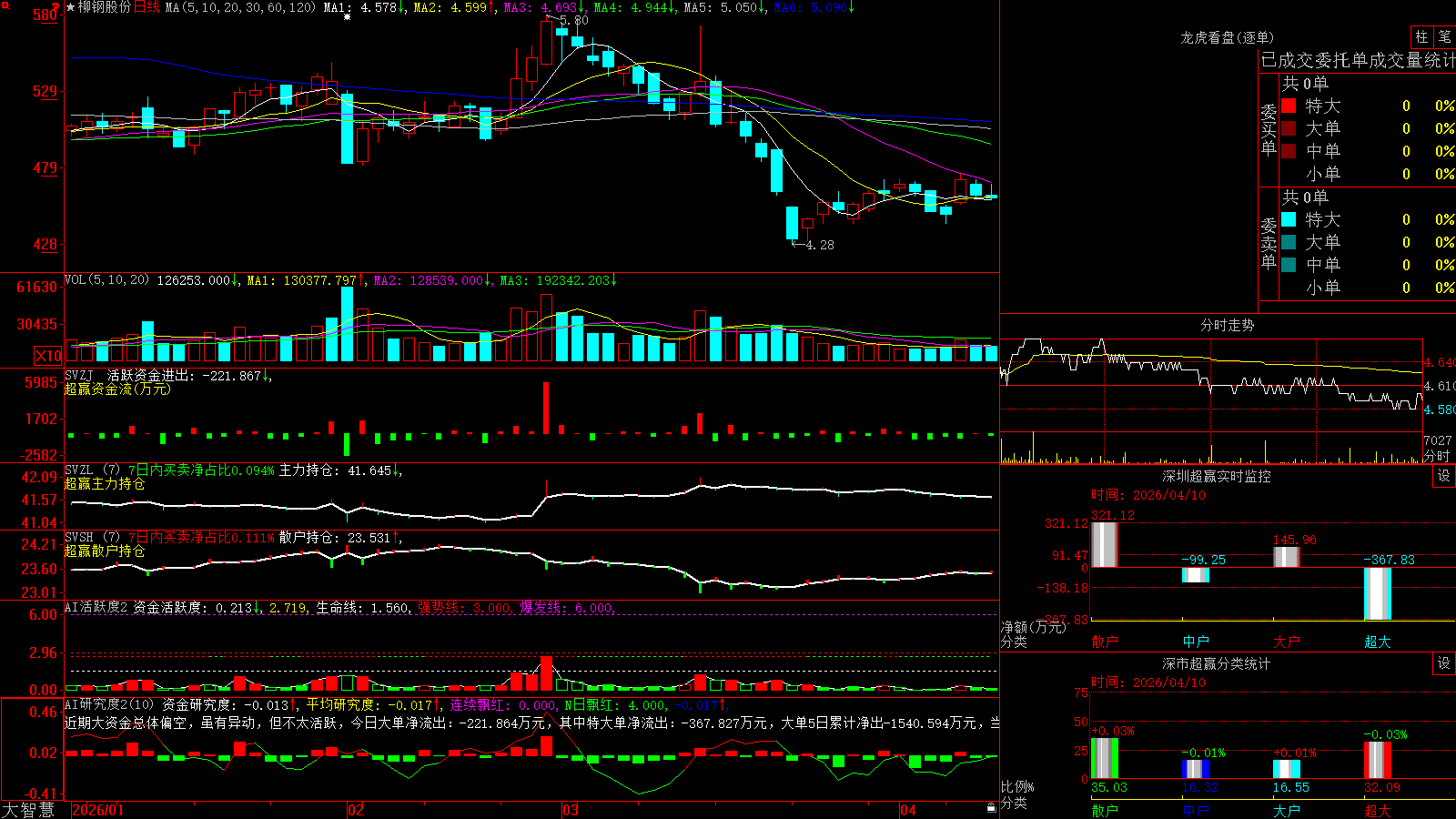The height and width of the screenshot is (819, 1456).
Task: Click the dark red 大单 buy-order swatch
Action: [x=1289, y=128]
